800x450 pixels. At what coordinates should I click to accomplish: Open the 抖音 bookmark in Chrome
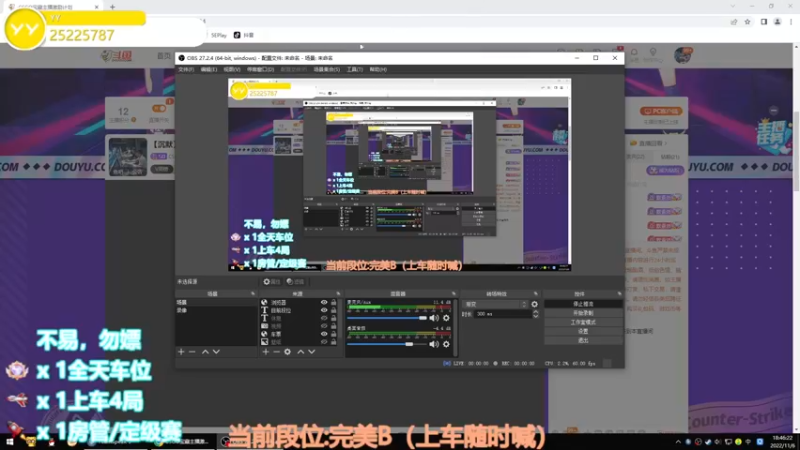pyautogui.click(x=244, y=35)
